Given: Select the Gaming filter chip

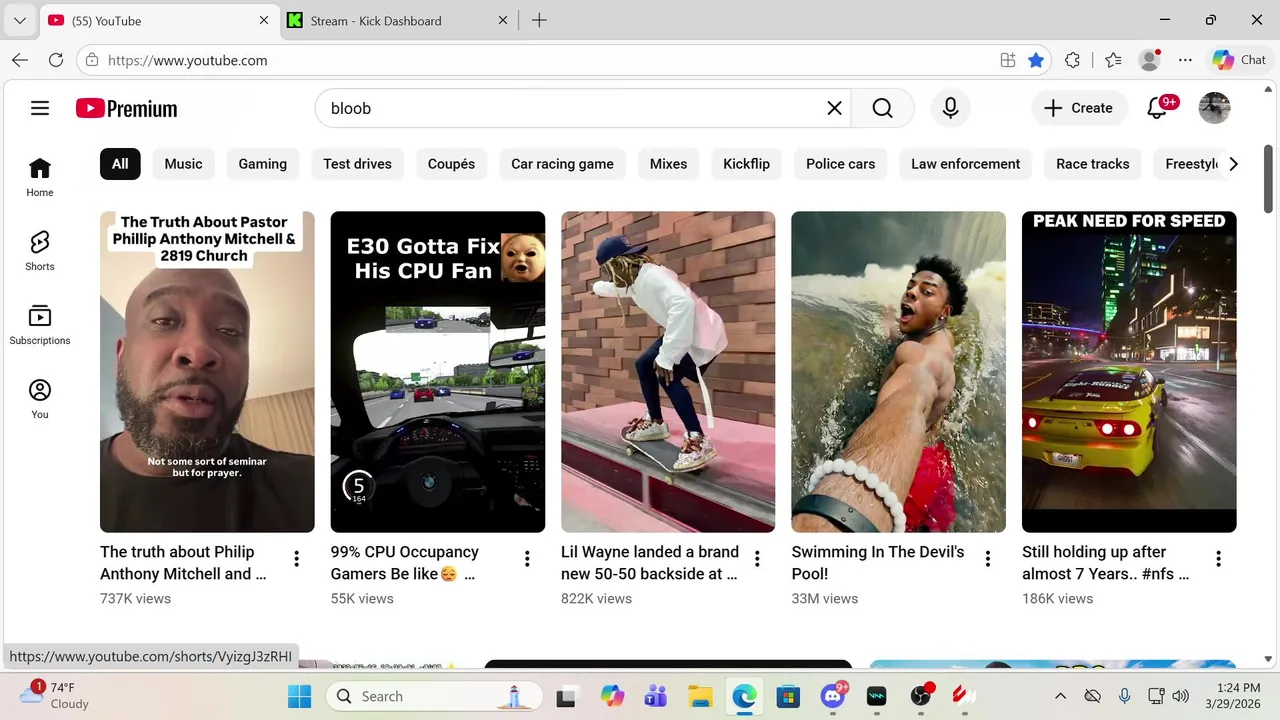Looking at the screenshot, I should [262, 164].
